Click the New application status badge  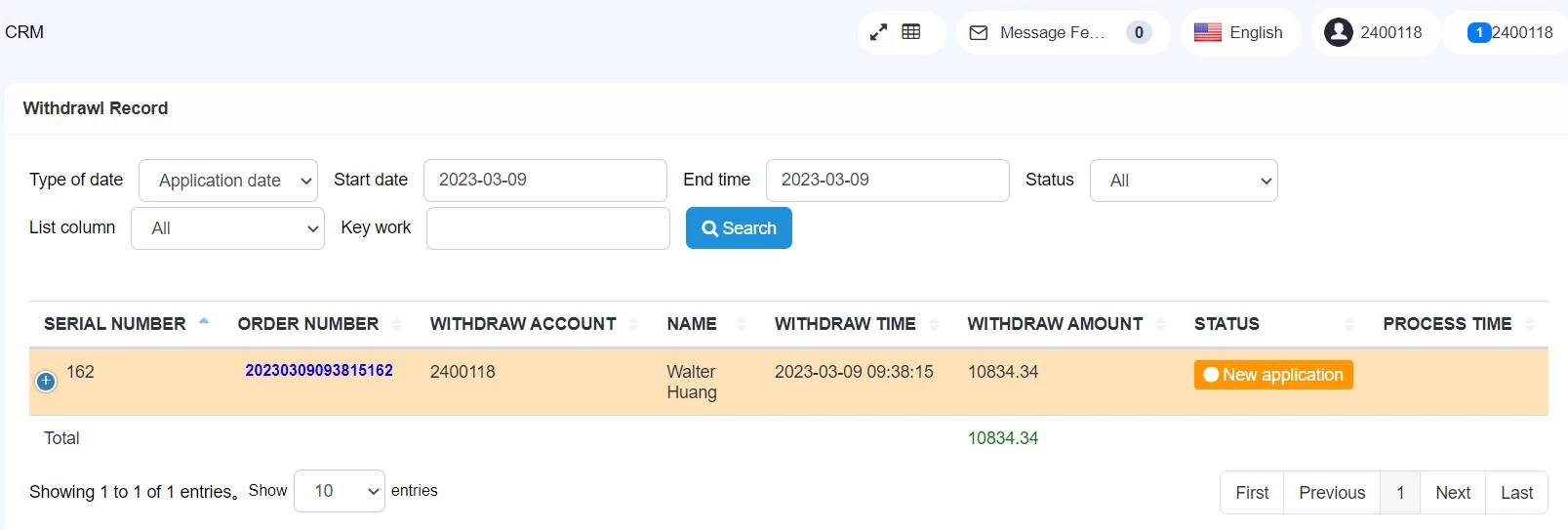pos(1272,375)
